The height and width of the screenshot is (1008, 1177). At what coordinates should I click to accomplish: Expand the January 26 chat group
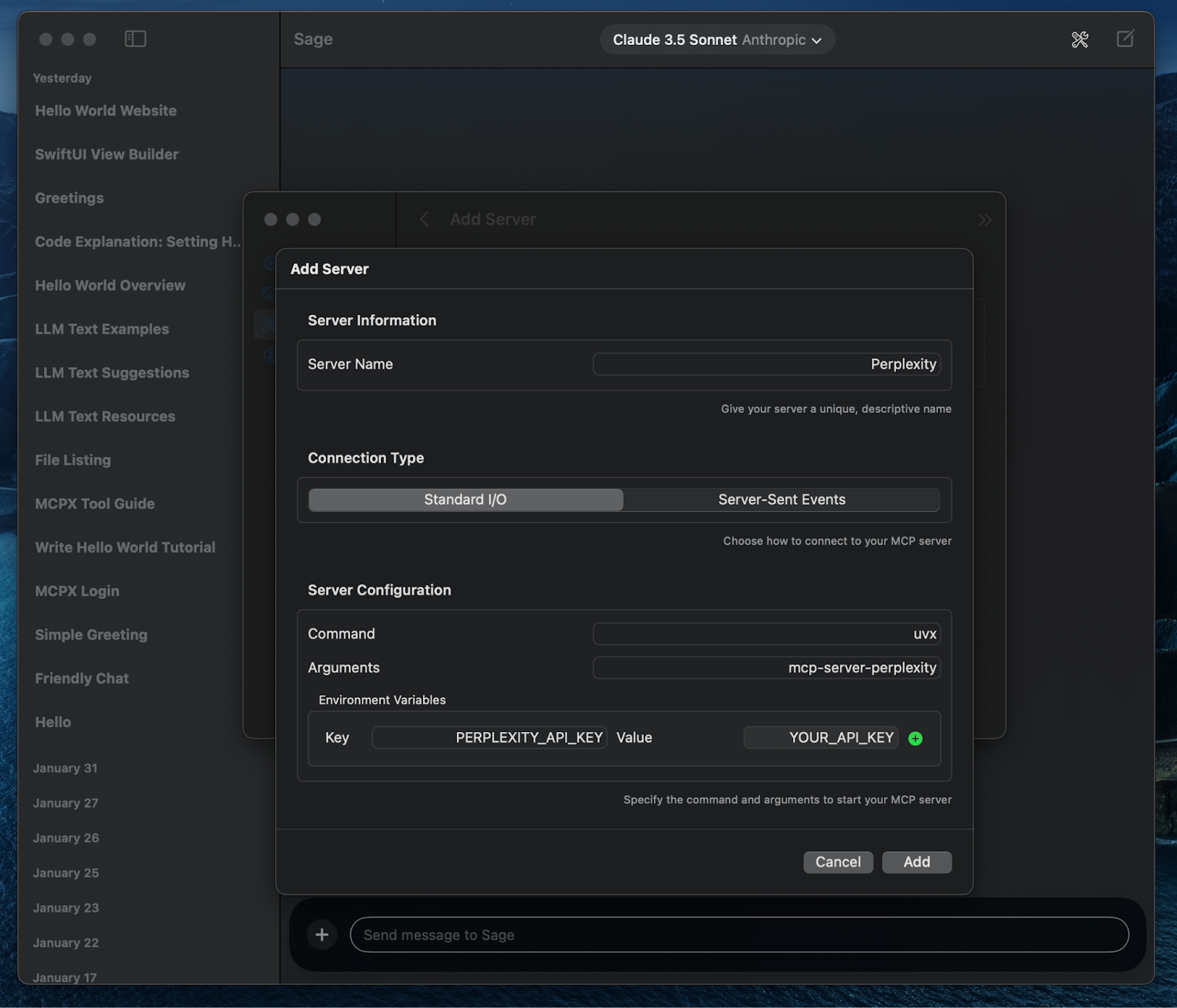coord(66,838)
